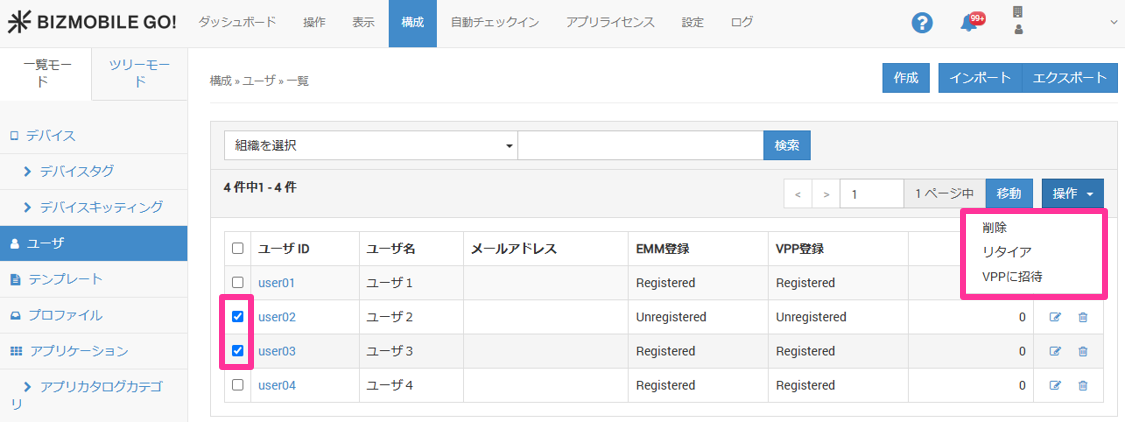Collapse the 操作 dropdown button

point(1072,194)
